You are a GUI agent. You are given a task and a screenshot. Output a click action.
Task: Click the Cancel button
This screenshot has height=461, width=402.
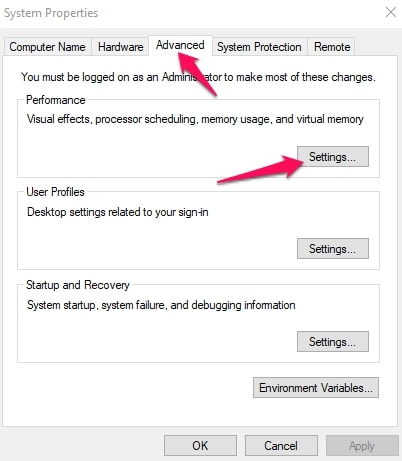tap(281, 445)
